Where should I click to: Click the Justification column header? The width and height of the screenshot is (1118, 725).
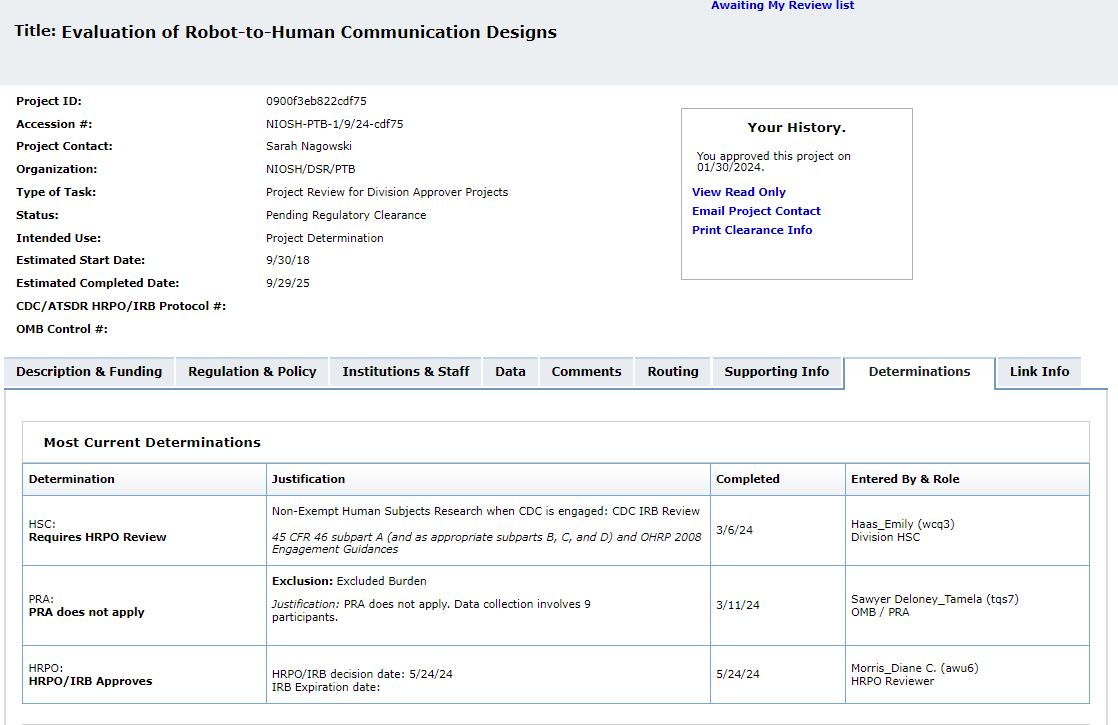point(308,479)
